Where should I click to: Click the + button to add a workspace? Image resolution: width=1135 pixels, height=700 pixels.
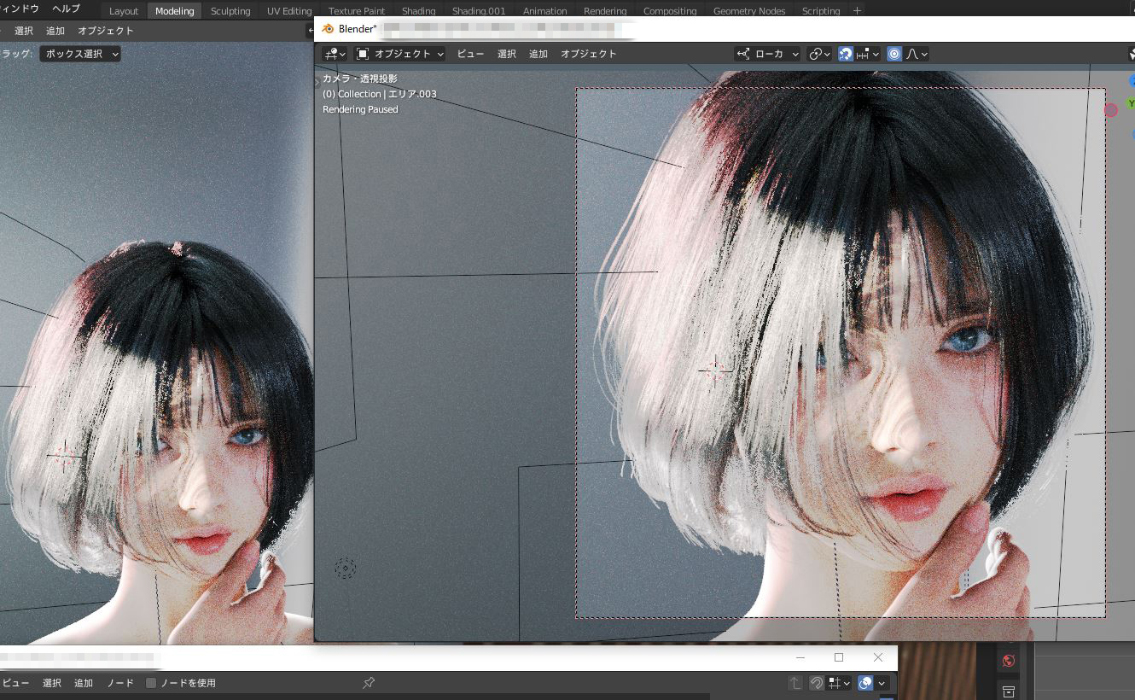[x=858, y=11]
